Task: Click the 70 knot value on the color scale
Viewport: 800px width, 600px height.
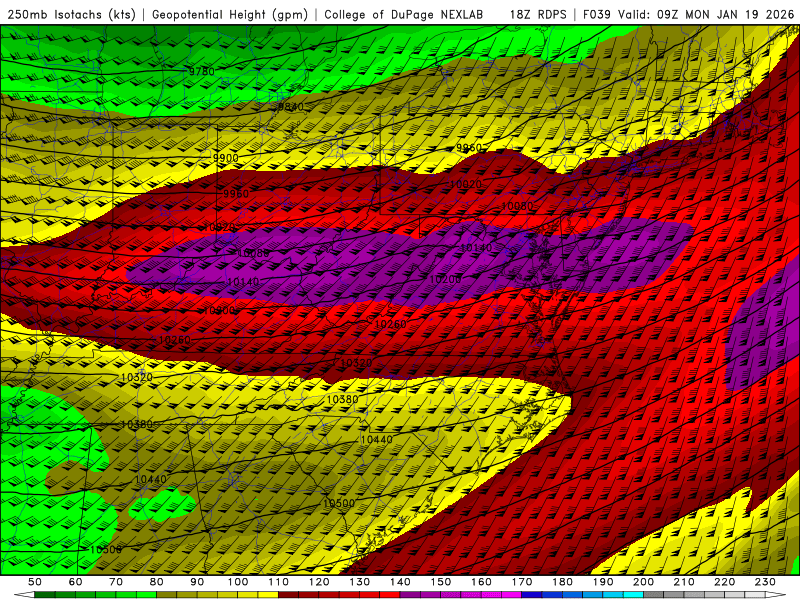Action: [x=116, y=582]
